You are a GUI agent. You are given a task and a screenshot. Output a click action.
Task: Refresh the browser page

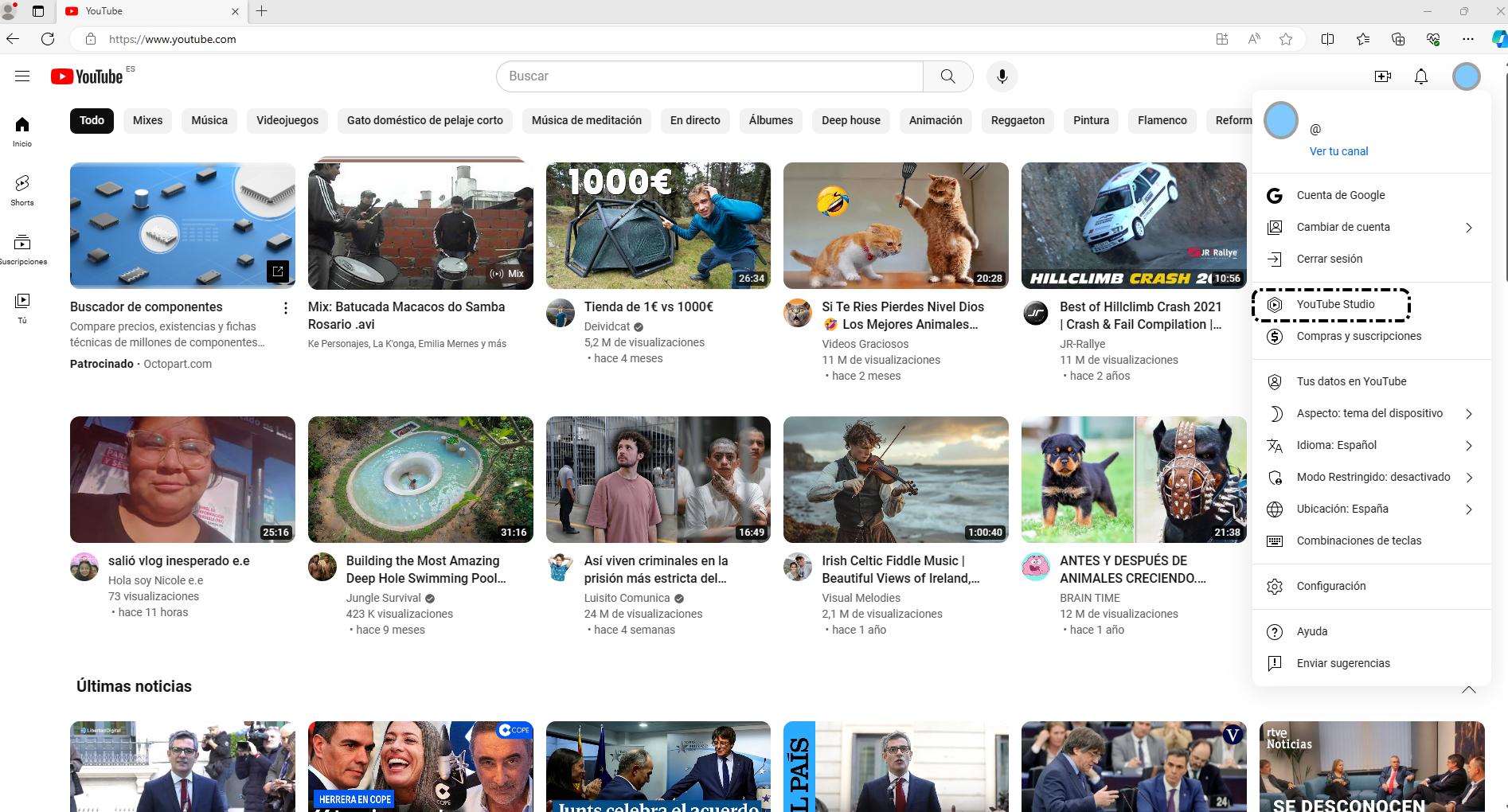click(48, 39)
